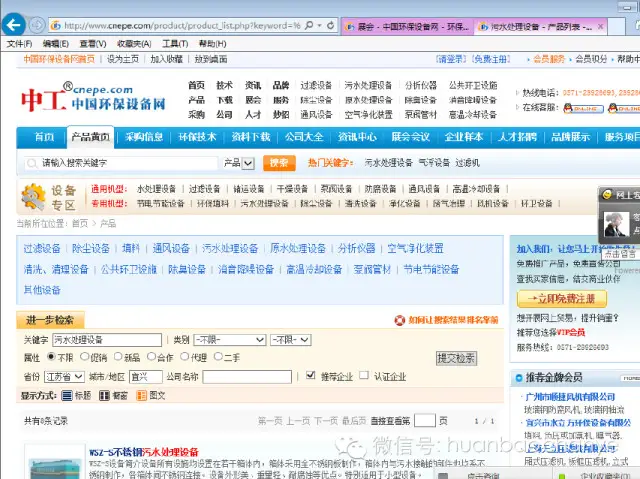Go to the 公司大全 nav tab
The image size is (640, 479).
[304, 137]
